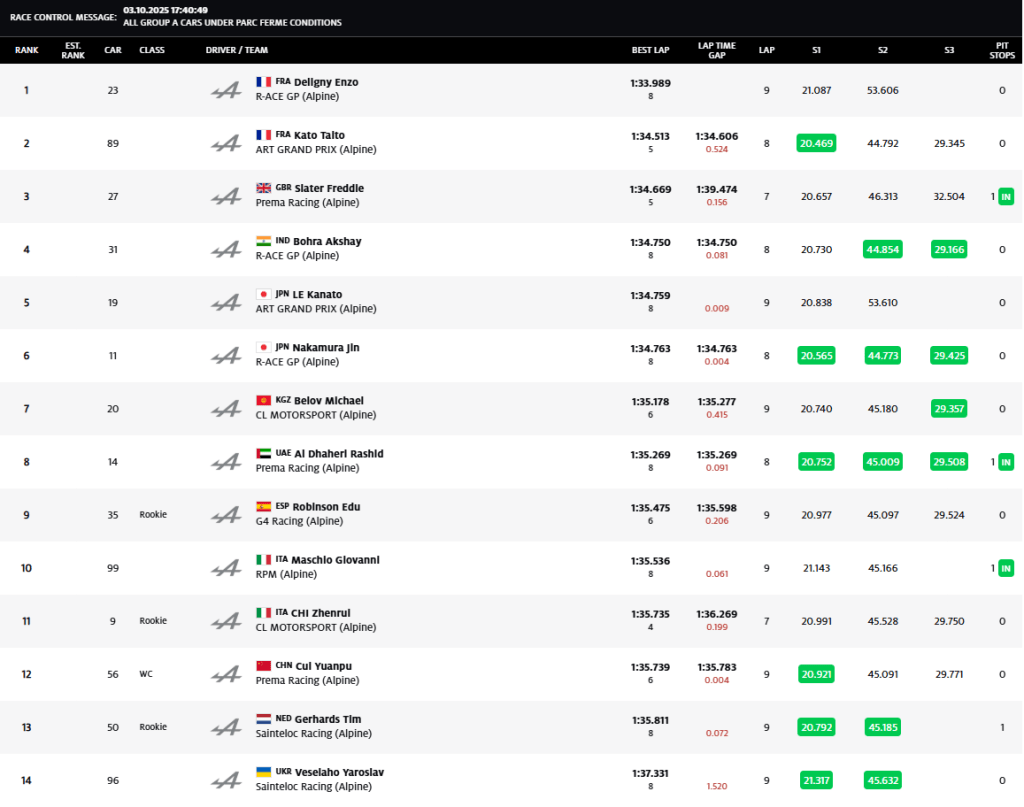Sort by the CLASS column header
The width and height of the screenshot is (1024, 807).
pyautogui.click(x=152, y=50)
